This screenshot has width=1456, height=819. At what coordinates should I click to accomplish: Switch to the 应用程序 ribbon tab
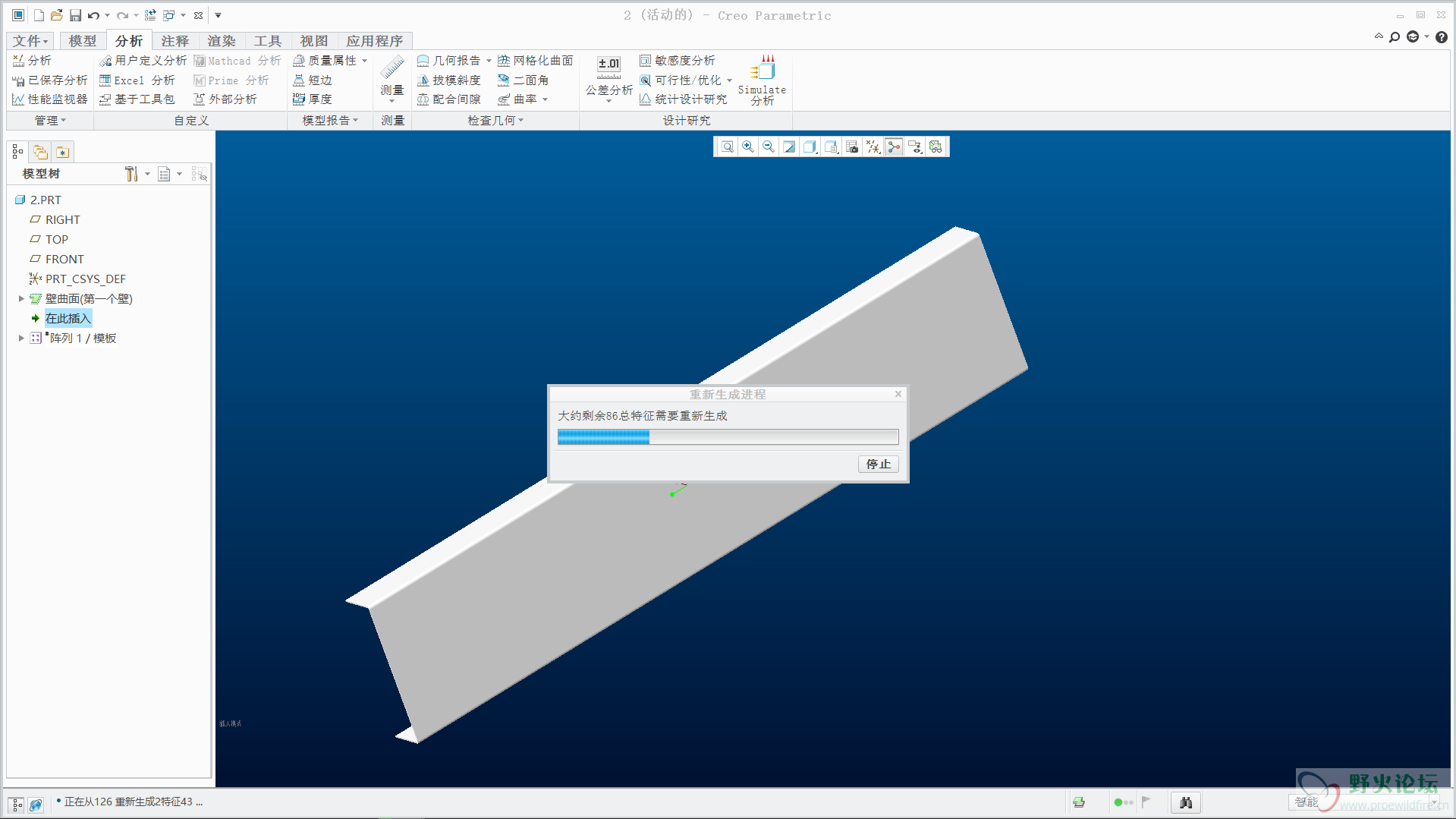(375, 41)
